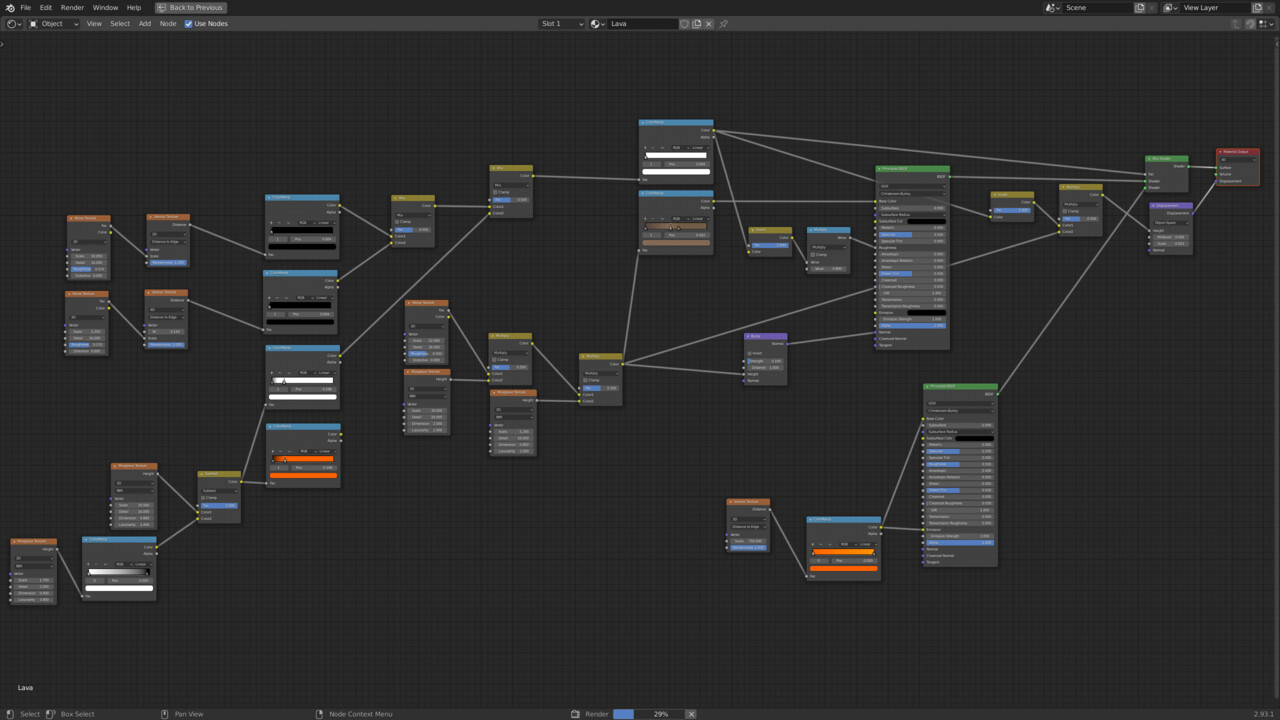This screenshot has height=720, width=1280.
Task: Click the Scene name field
Action: (1098, 7)
